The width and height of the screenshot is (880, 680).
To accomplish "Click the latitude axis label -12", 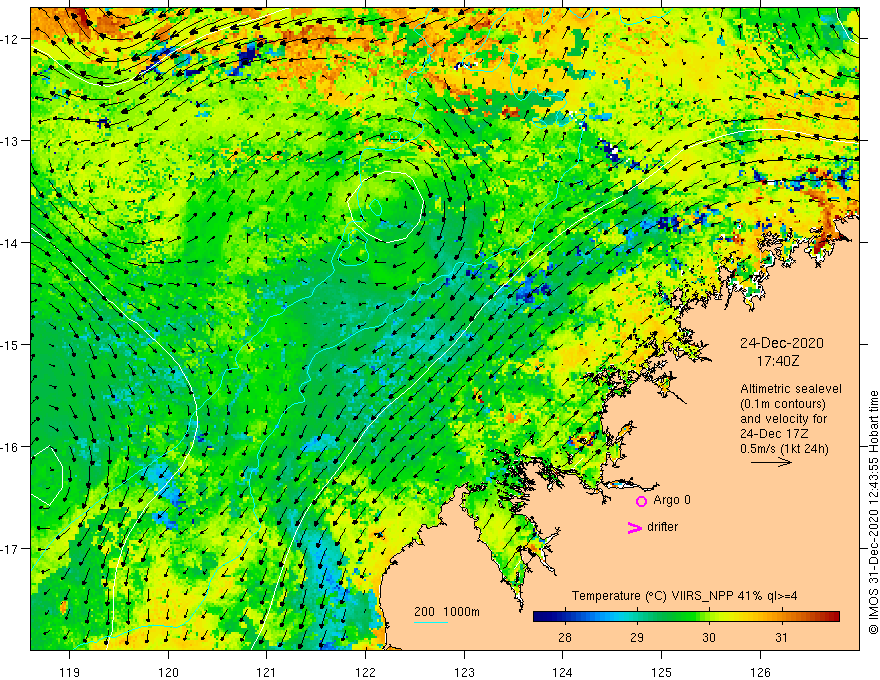I will point(11,39).
